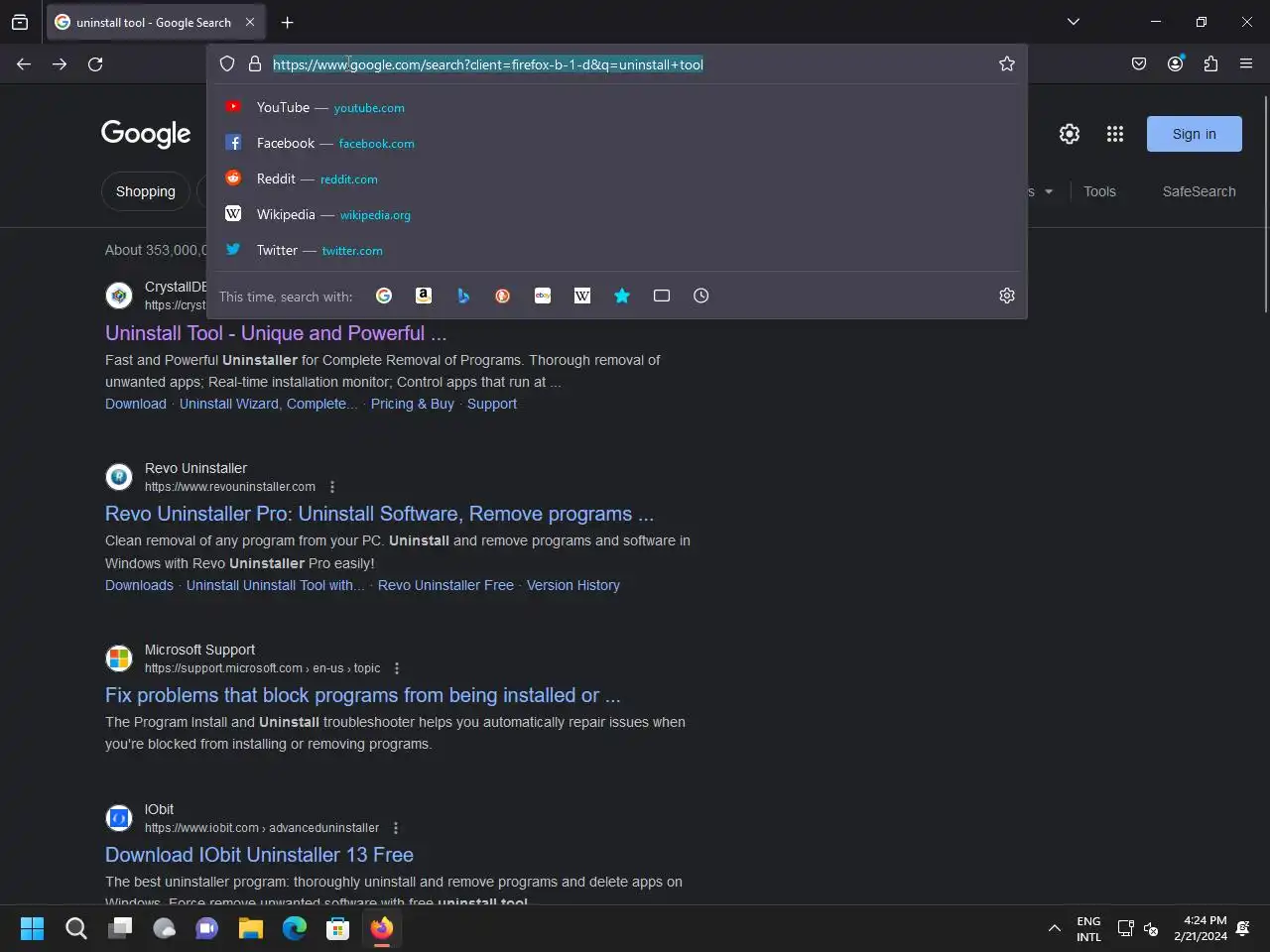Open clock and date 4:24 PM
The width and height of the screenshot is (1270, 952).
pyautogui.click(x=1200, y=929)
